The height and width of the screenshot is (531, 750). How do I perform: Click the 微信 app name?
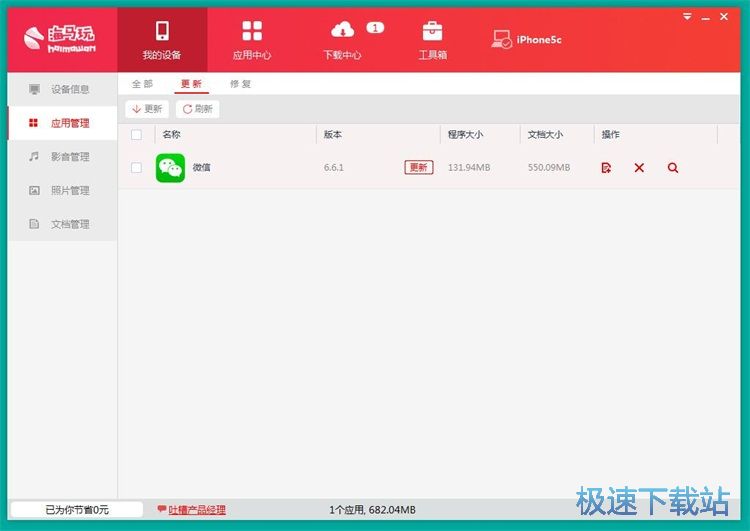[201, 167]
